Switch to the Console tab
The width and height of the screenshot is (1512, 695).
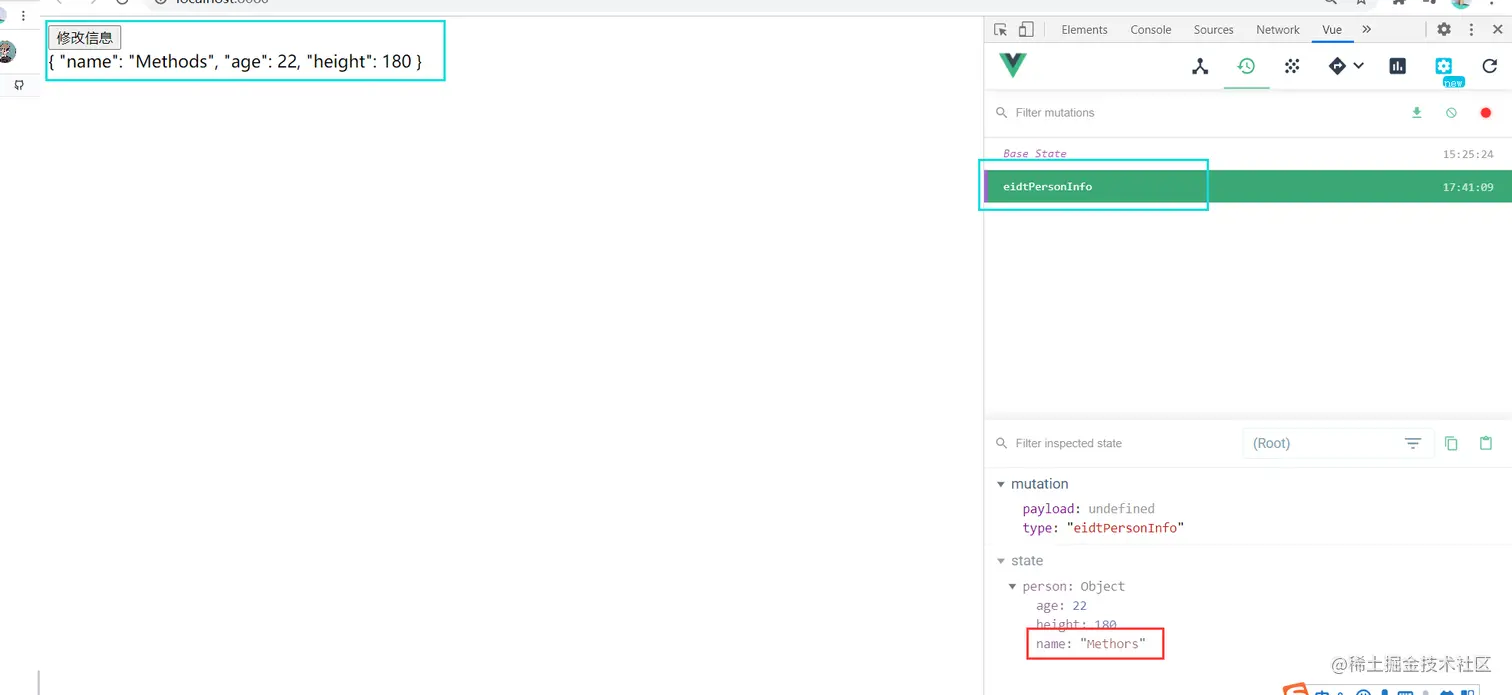[x=1151, y=30]
